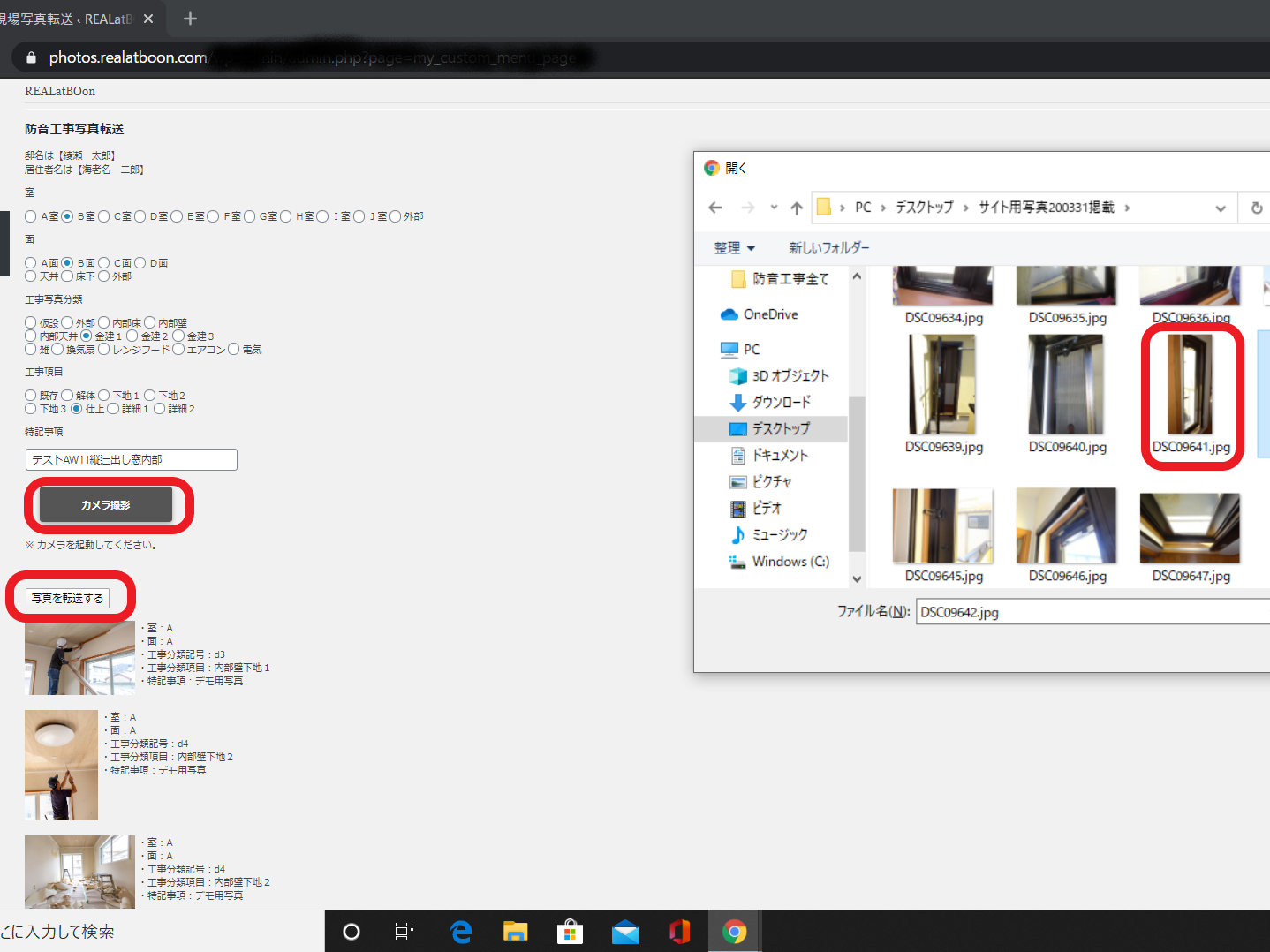Expand the 整理 organize dropdown menu
1270x952 pixels.
pyautogui.click(x=734, y=248)
